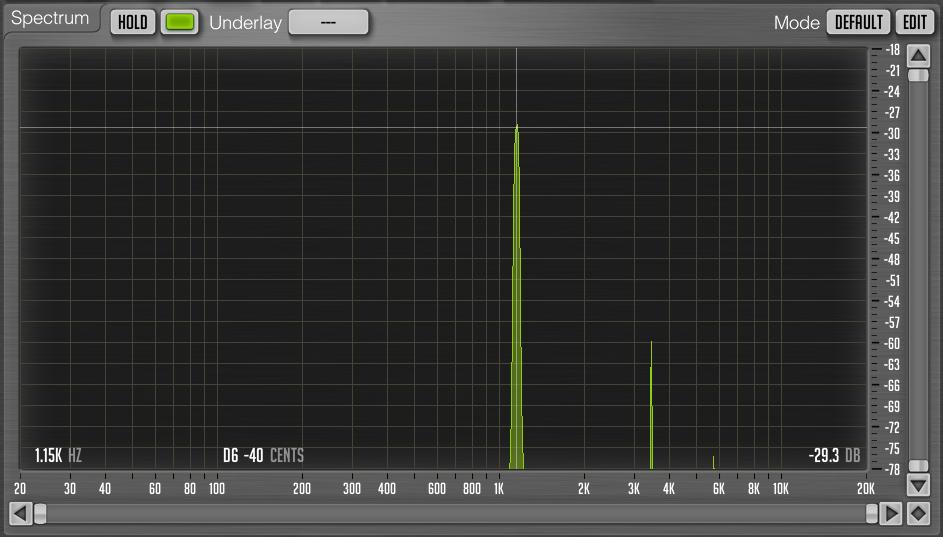
Task: Select the Spectrum tab
Action: point(51,19)
